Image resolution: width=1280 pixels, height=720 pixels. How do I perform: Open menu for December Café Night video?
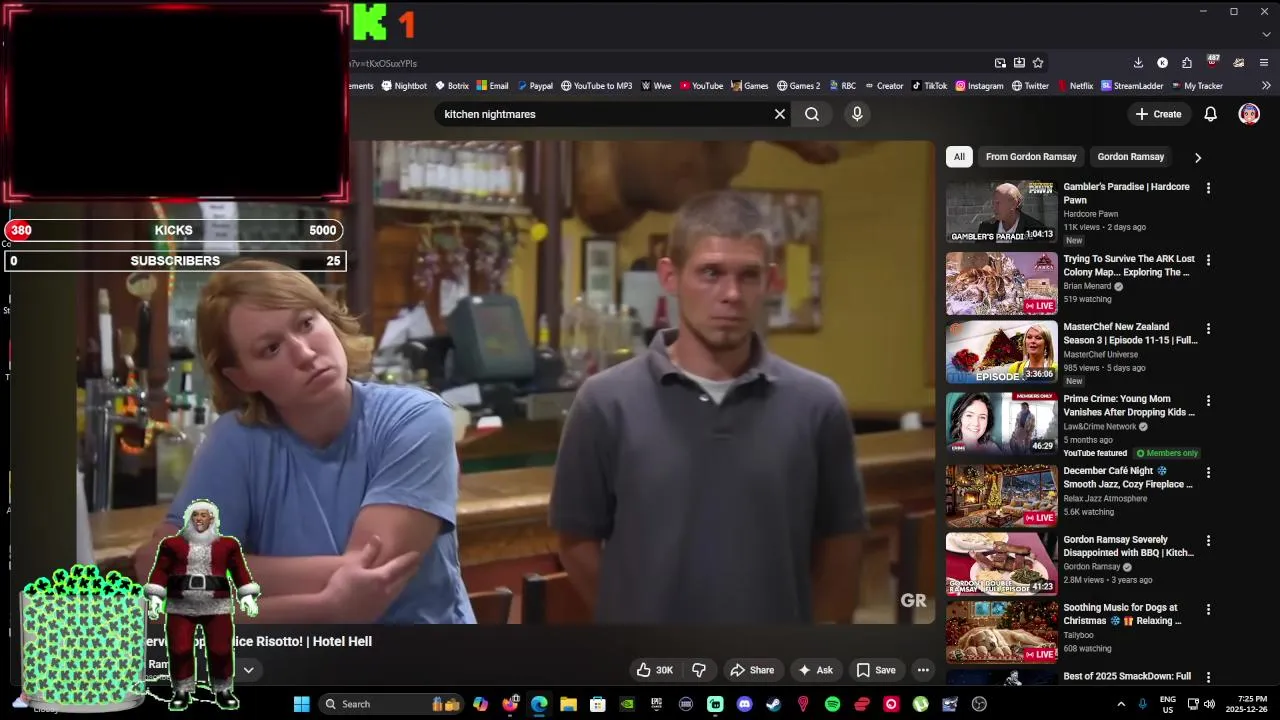coord(1208,472)
